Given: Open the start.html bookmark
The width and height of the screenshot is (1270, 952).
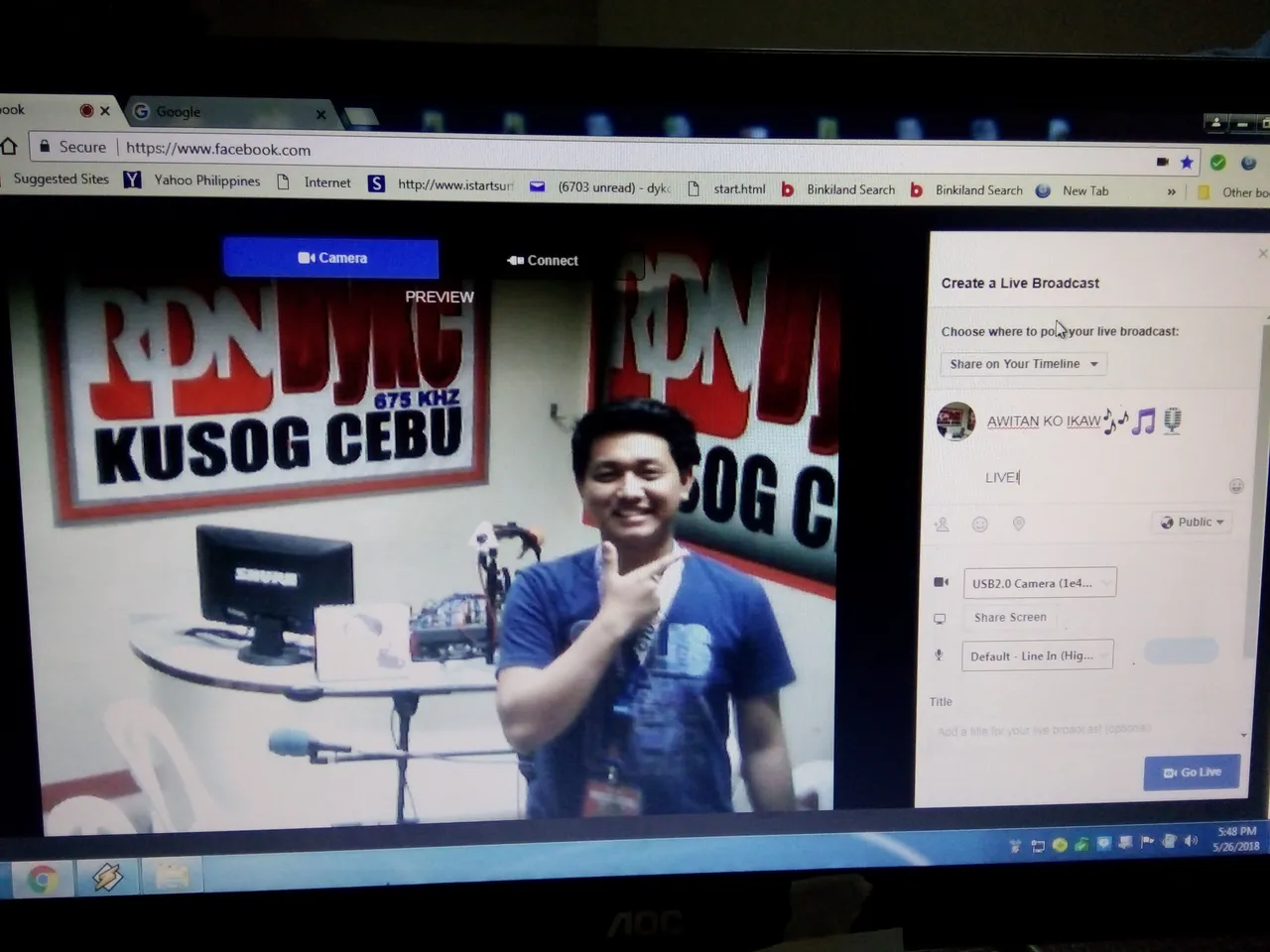Looking at the screenshot, I should 726,188.
